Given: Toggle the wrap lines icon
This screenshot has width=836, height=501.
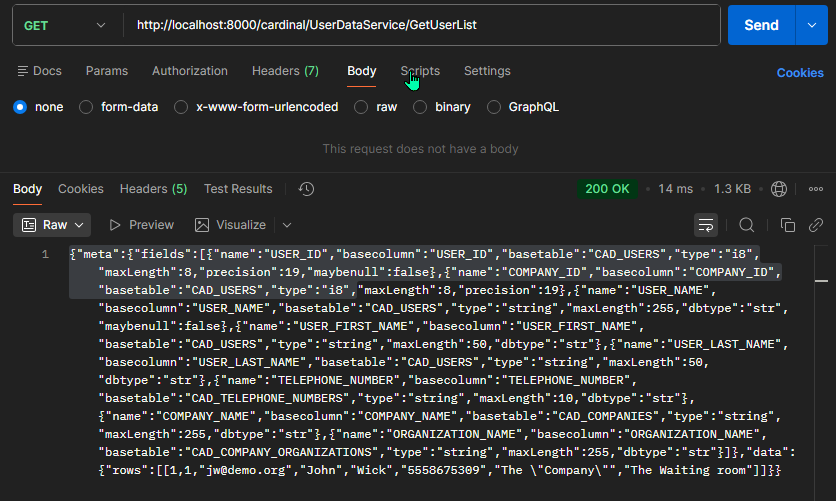Looking at the screenshot, I should (706, 225).
